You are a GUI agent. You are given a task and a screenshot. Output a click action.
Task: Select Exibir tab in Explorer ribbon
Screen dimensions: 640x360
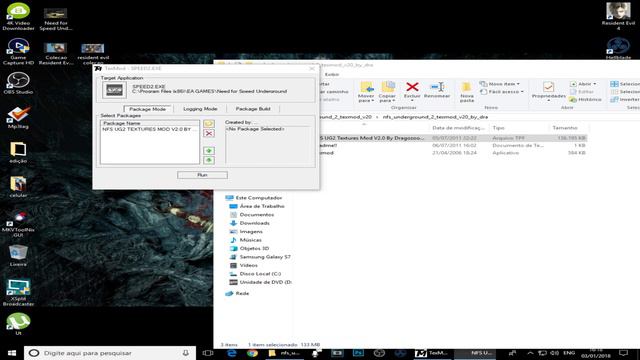[332, 74]
